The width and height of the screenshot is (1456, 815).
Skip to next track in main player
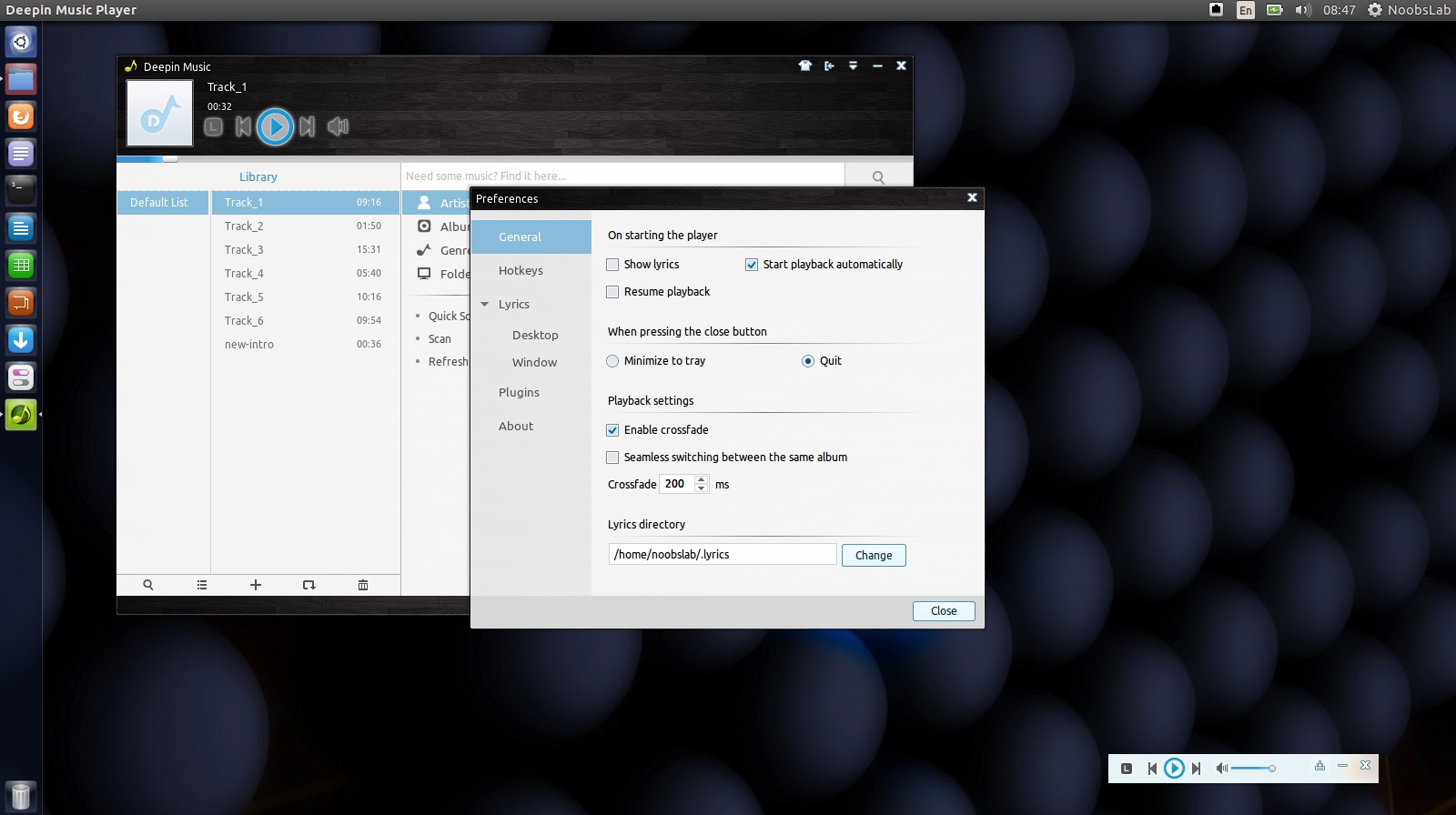point(308,126)
